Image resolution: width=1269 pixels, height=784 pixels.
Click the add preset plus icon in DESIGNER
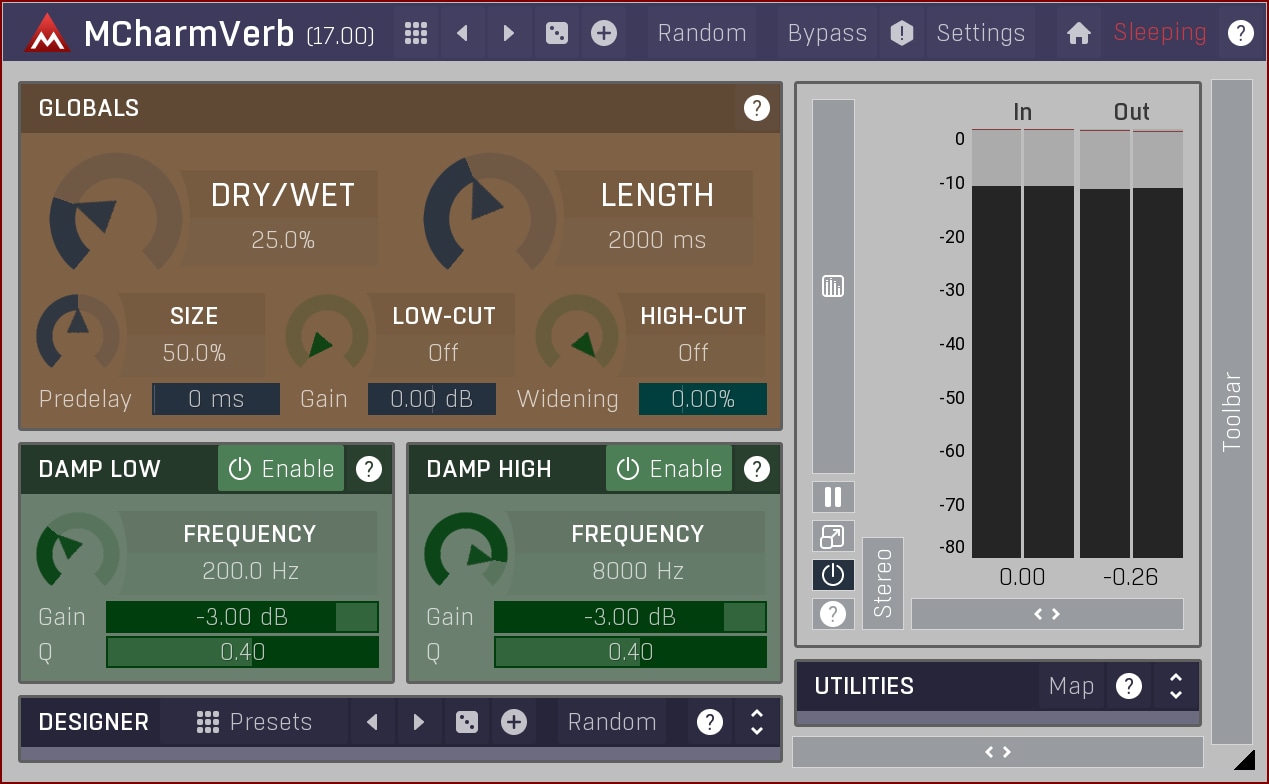(x=514, y=722)
